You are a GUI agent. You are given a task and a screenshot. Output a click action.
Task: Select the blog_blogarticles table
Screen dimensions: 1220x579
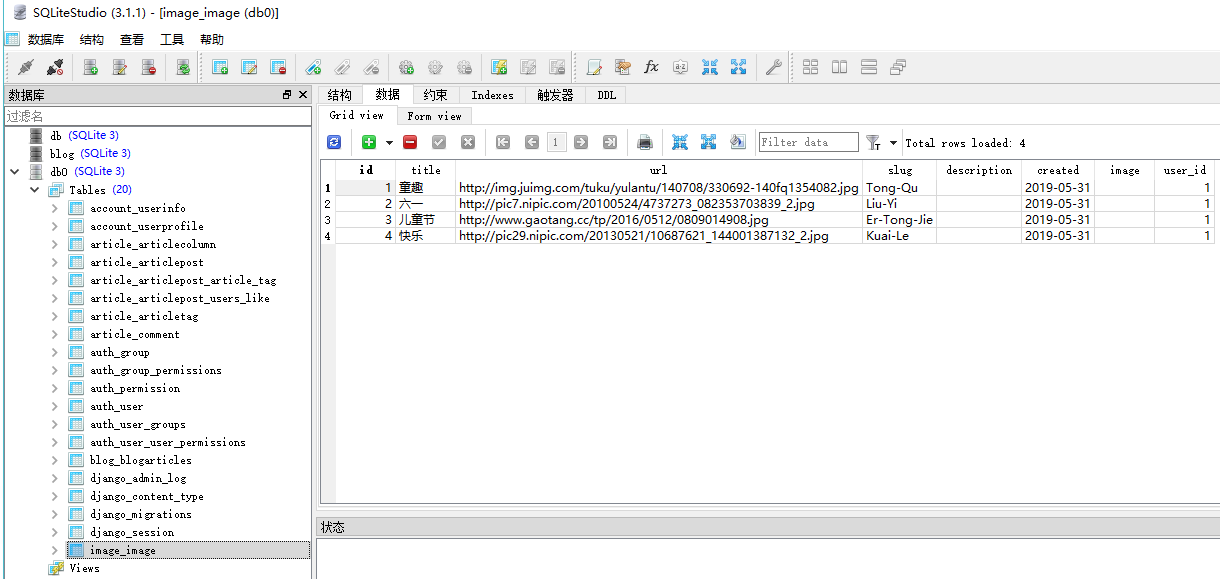point(141,460)
